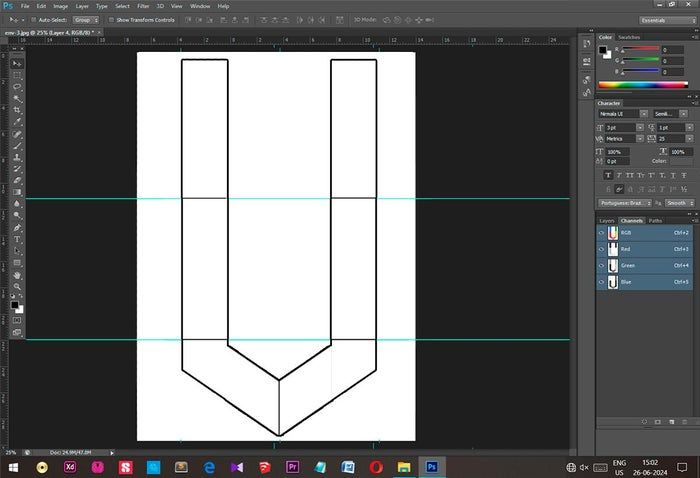The height and width of the screenshot is (478, 700).
Task: Open Adobe XD from the taskbar
Action: click(69, 466)
